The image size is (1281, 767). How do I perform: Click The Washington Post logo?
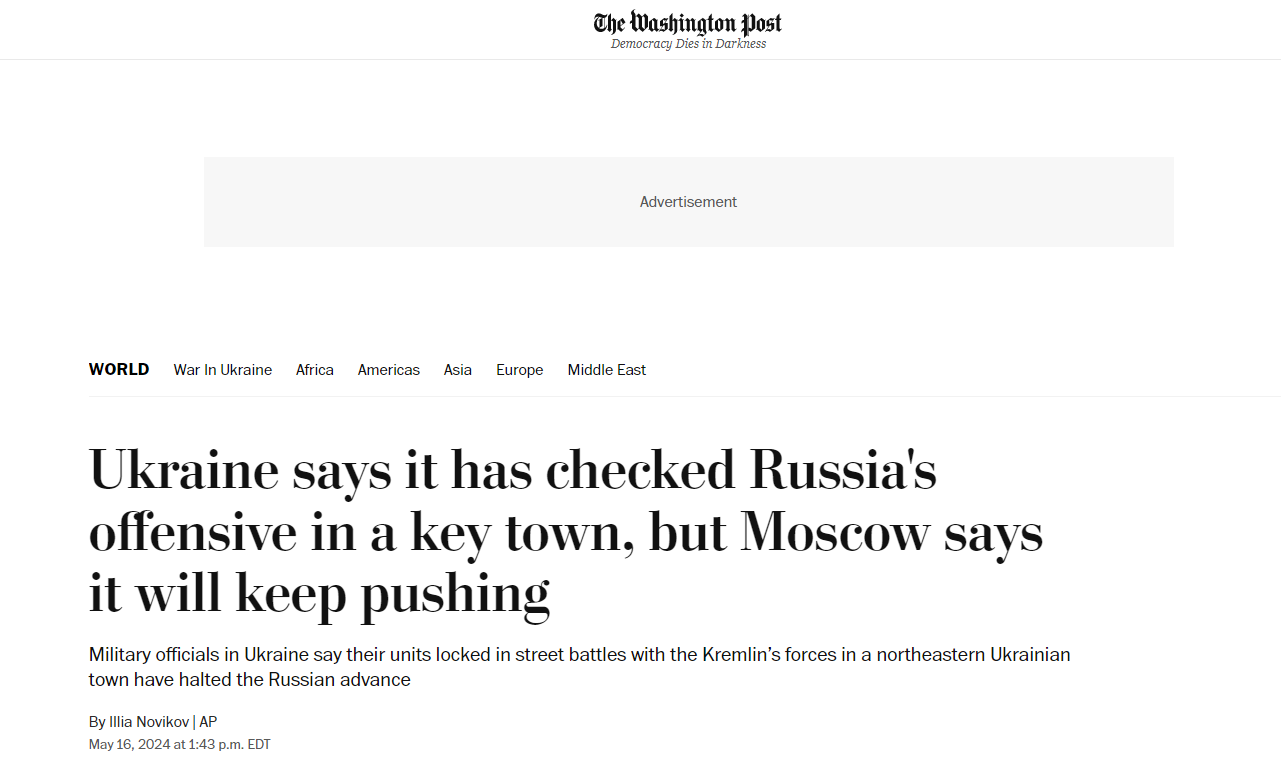point(688,23)
